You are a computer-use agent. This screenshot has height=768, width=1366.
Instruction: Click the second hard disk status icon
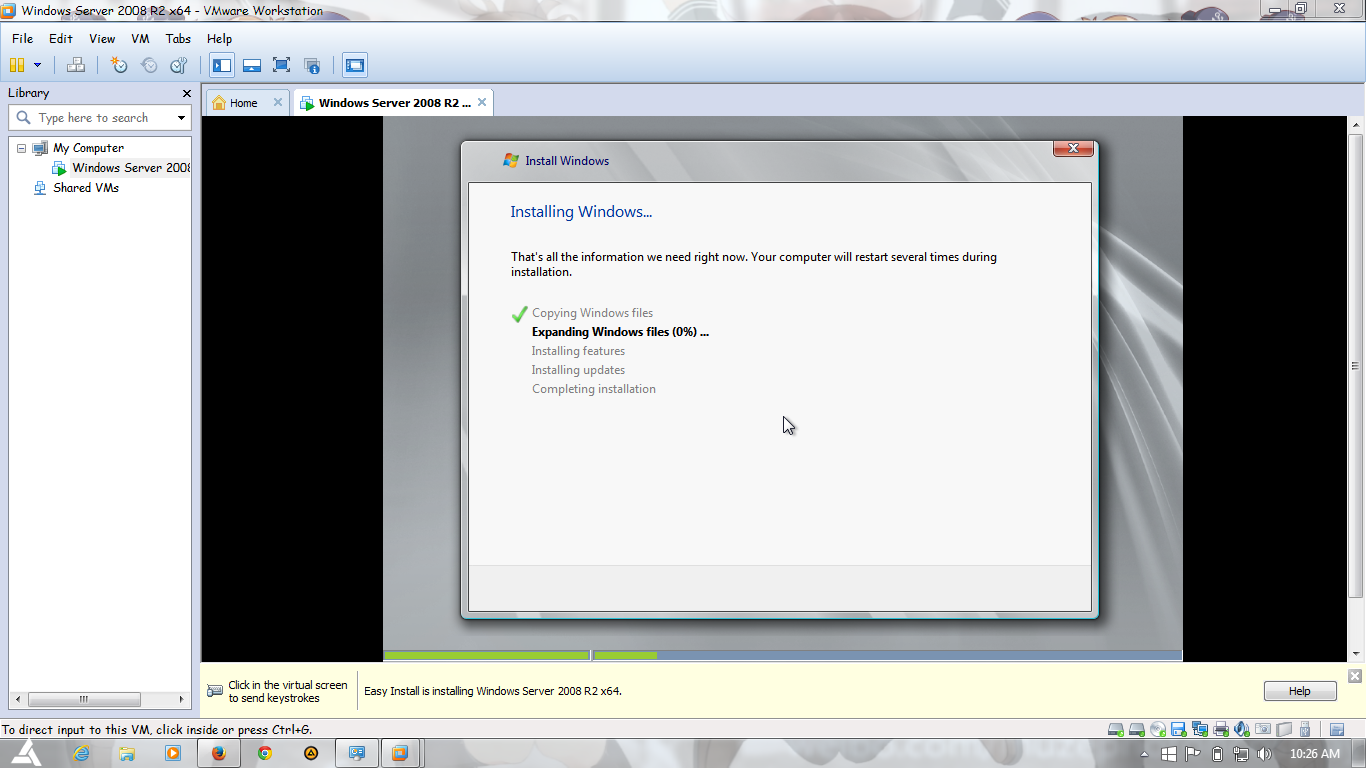1137,729
